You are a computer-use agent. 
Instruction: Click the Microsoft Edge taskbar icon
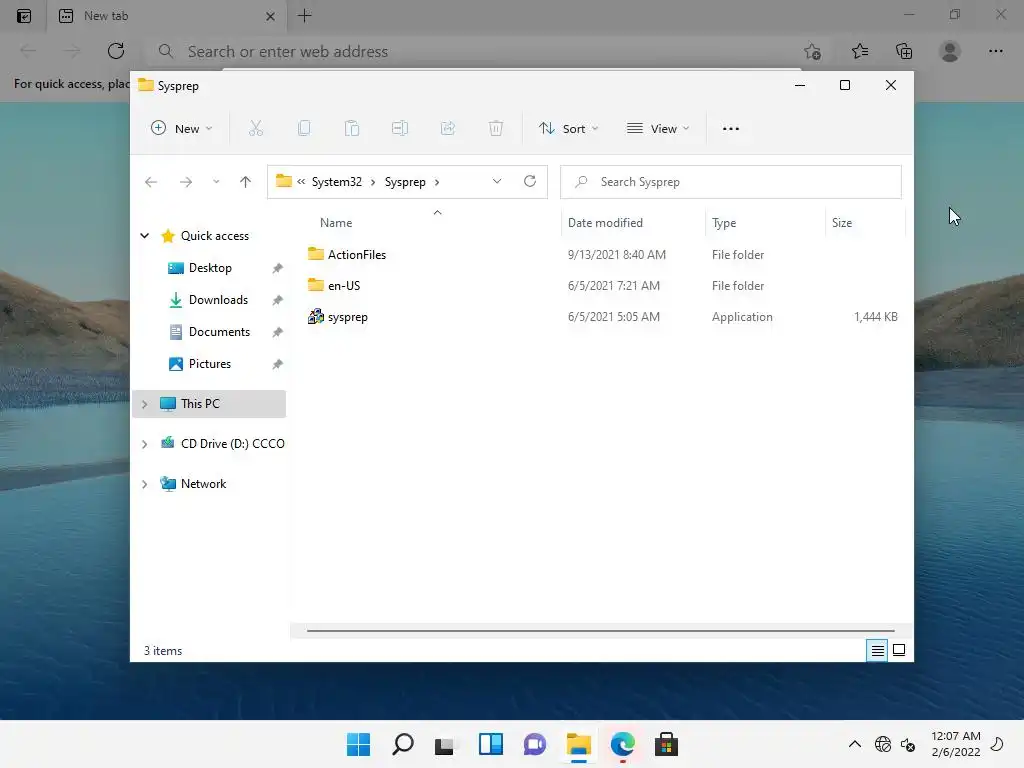click(622, 744)
